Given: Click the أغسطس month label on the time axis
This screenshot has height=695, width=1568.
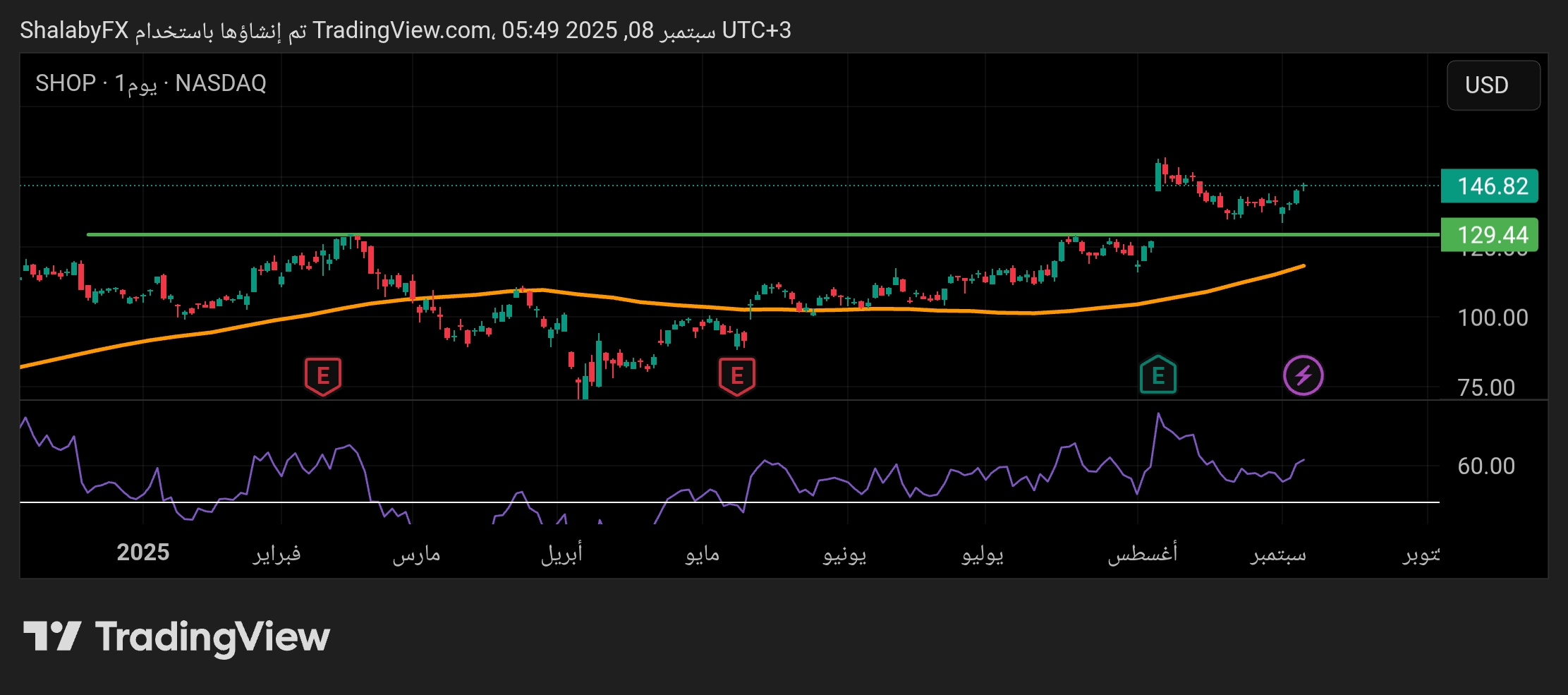Looking at the screenshot, I should point(1143,553).
